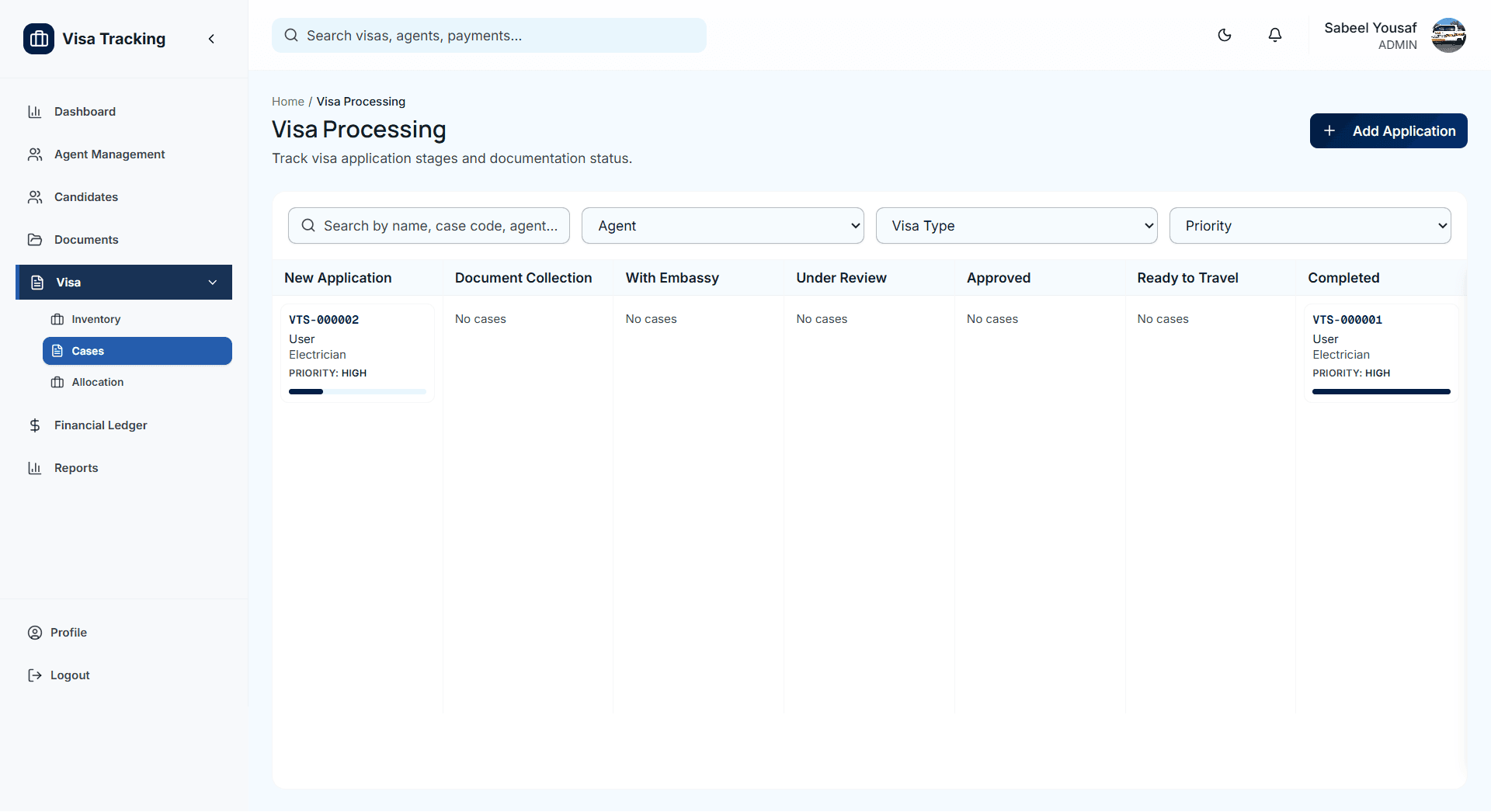Click PRIORITY: HIGH on card VTS-000002
Viewport: 1491px width, 812px height.
pyautogui.click(x=328, y=373)
